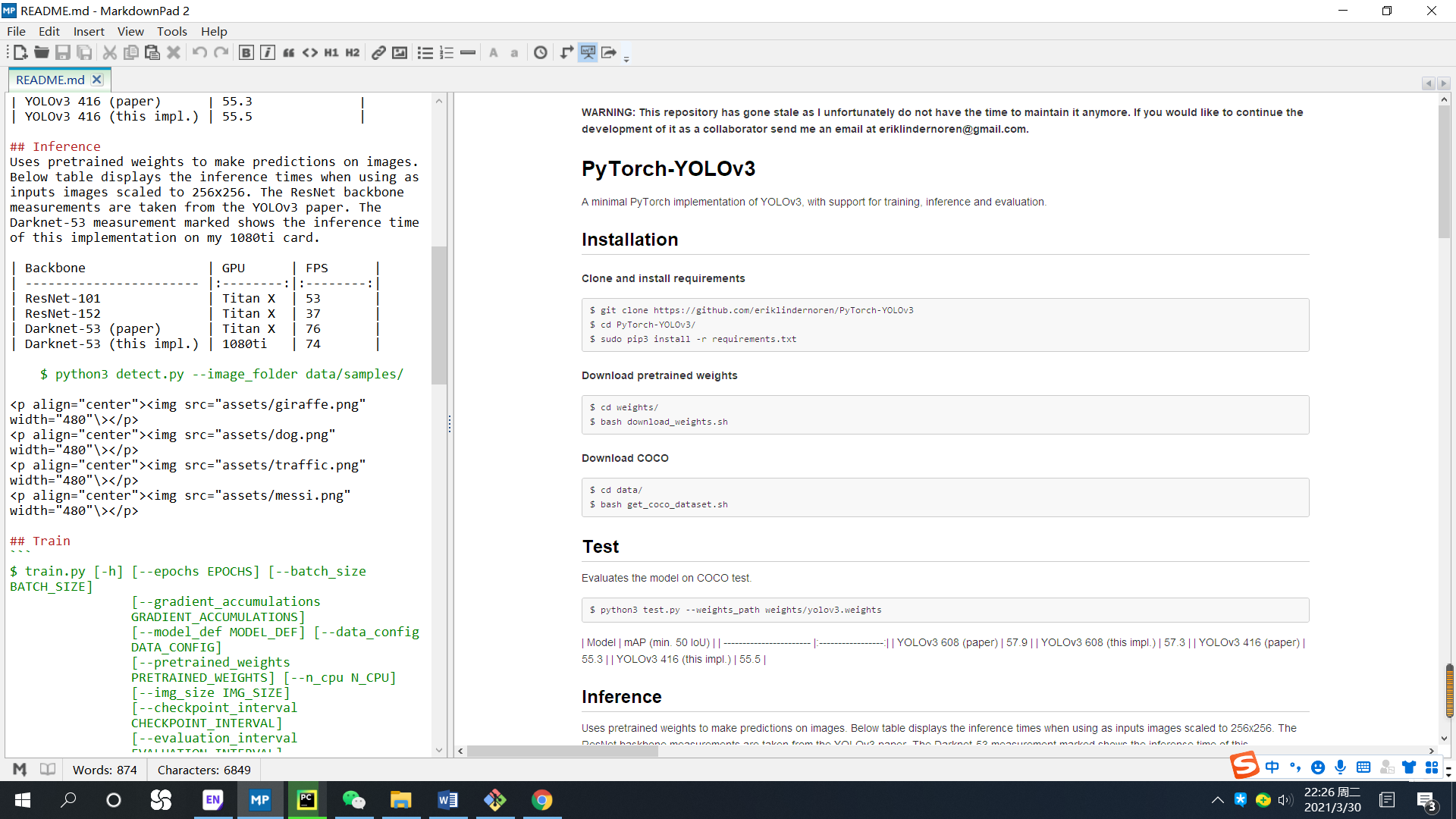Click the '## Inference' heading in the editor
This screenshot has height=819, width=1456.
[x=55, y=146]
